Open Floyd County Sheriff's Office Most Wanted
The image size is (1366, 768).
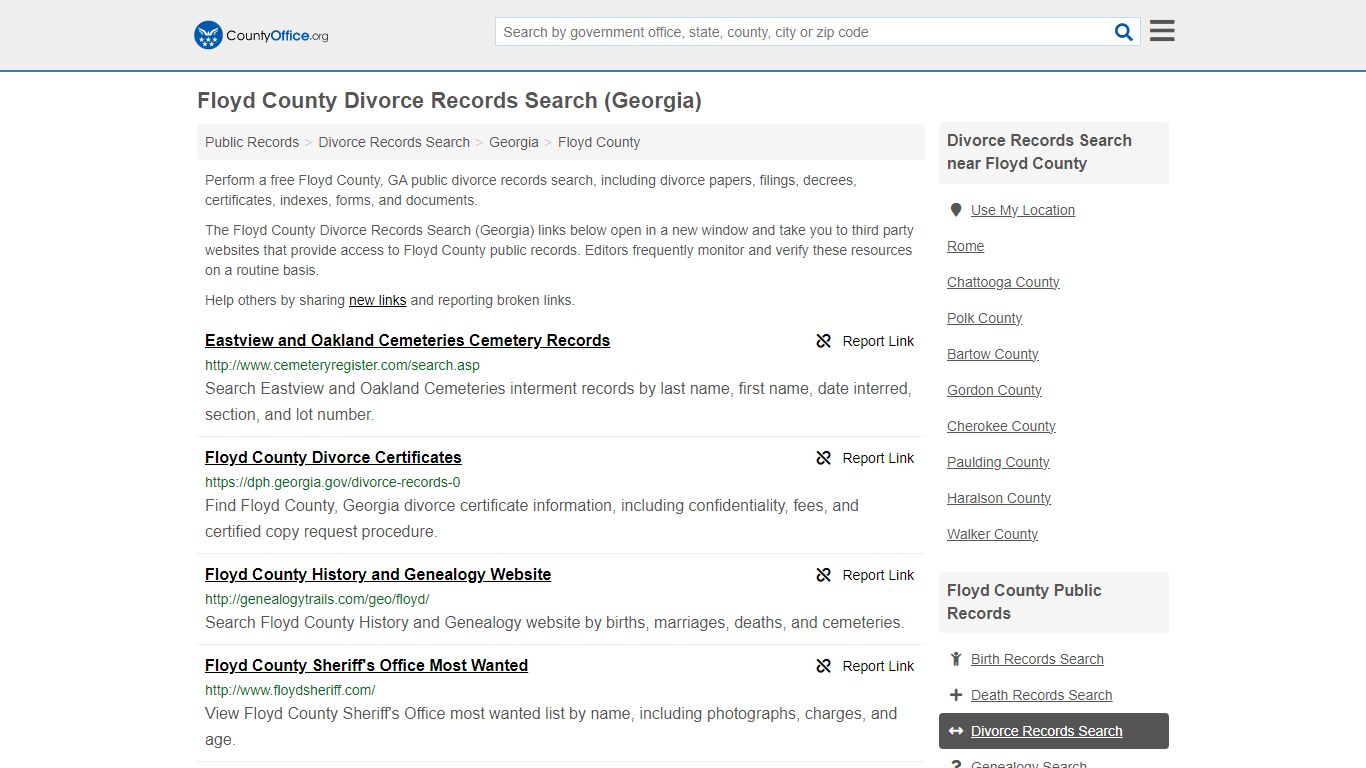[x=366, y=665]
